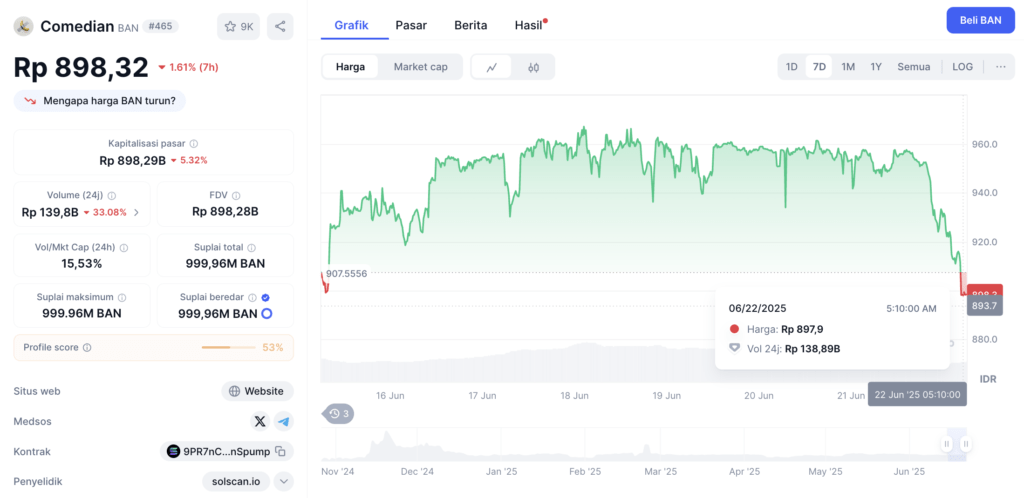
Task: Click the 907.5556 chart baseline label
Action: (x=346, y=273)
